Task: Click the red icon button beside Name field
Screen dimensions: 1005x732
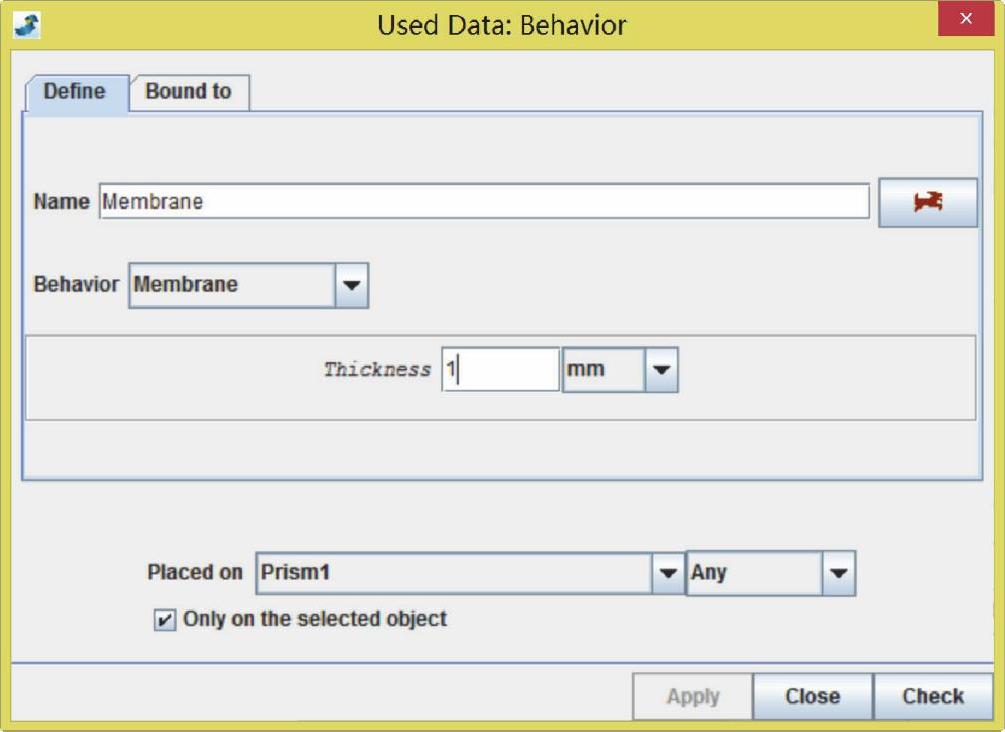Action: click(927, 202)
